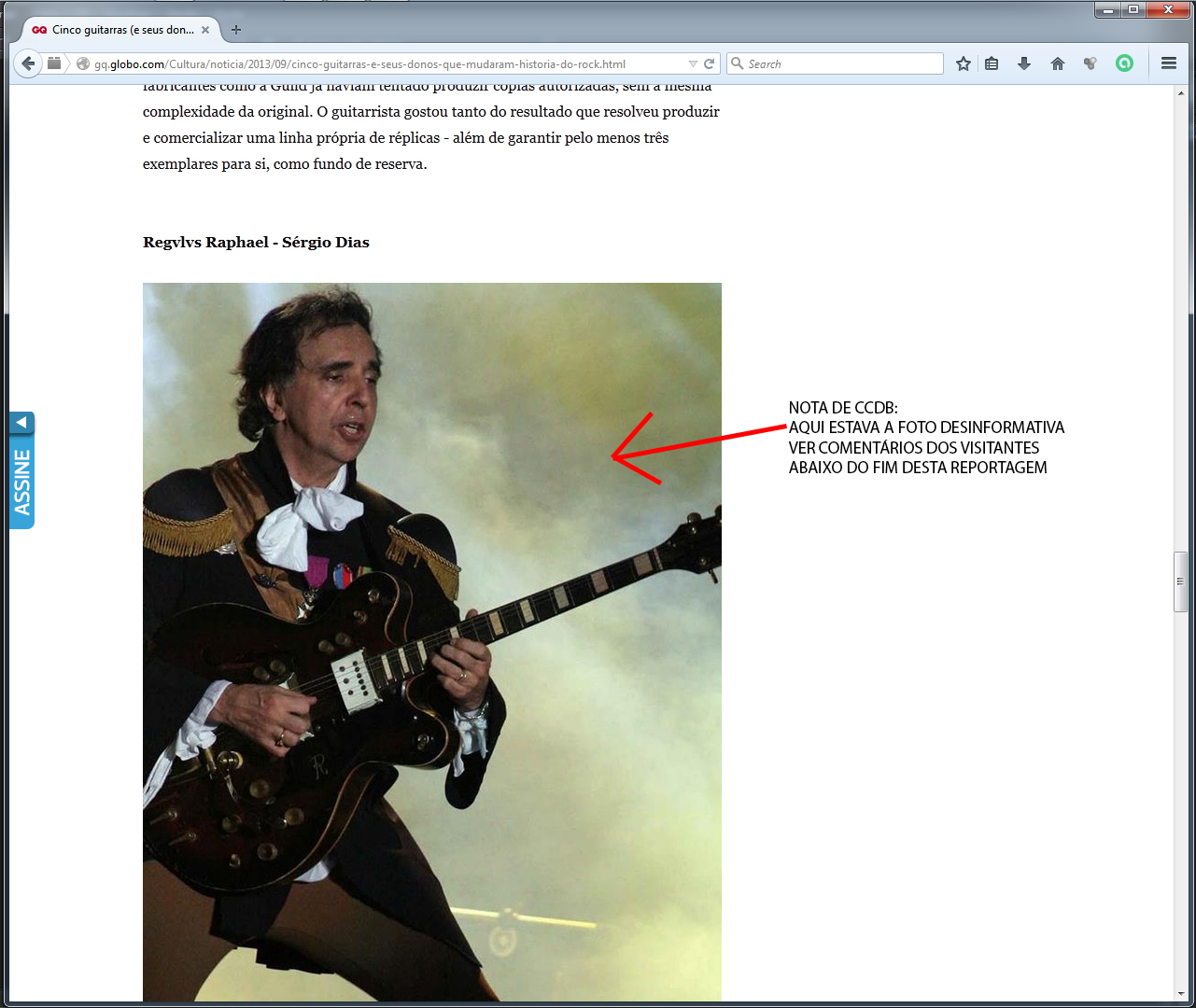
Task: Click the site identity globe icon
Action: tap(83, 64)
